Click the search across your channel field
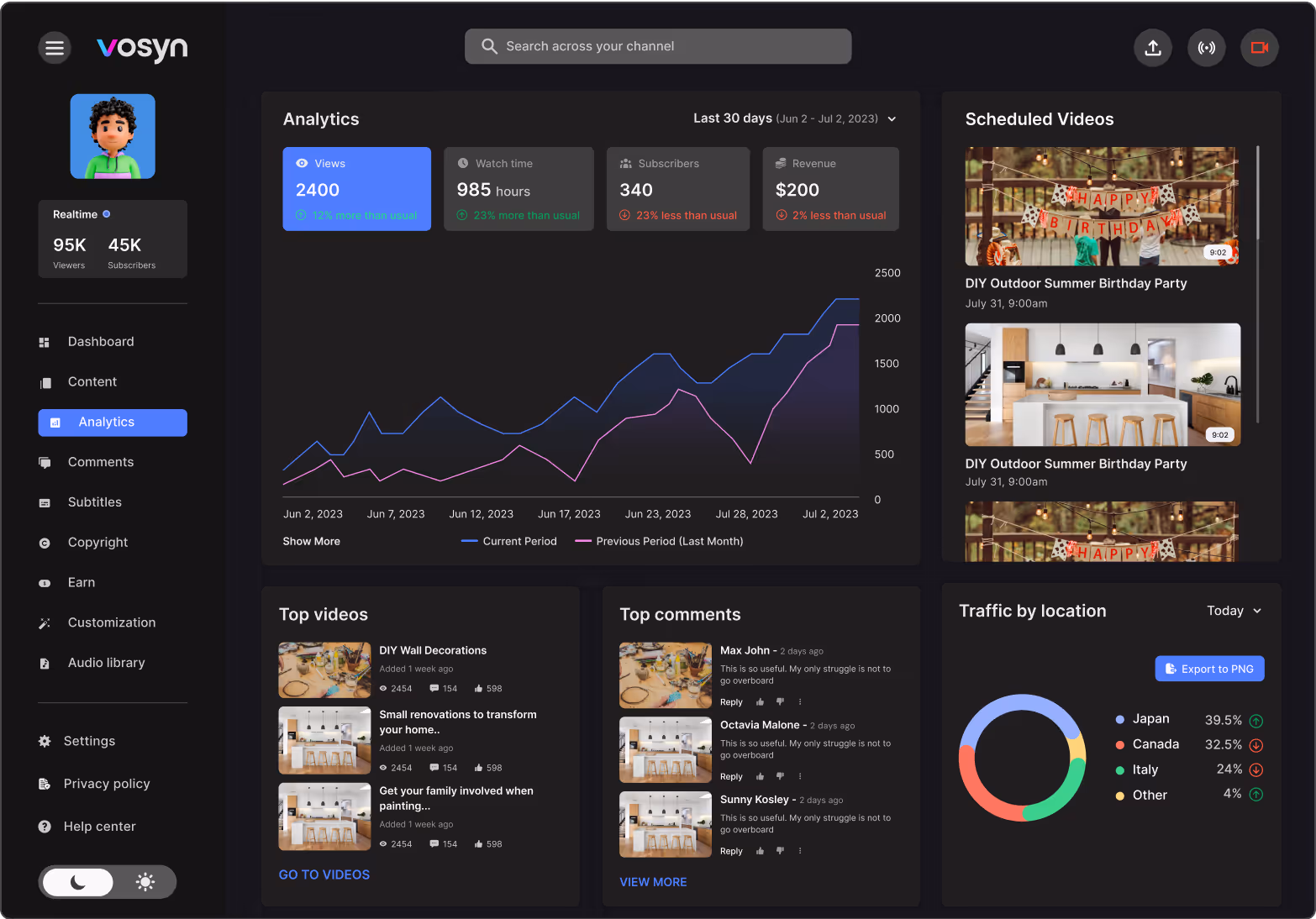 pyautogui.click(x=658, y=46)
